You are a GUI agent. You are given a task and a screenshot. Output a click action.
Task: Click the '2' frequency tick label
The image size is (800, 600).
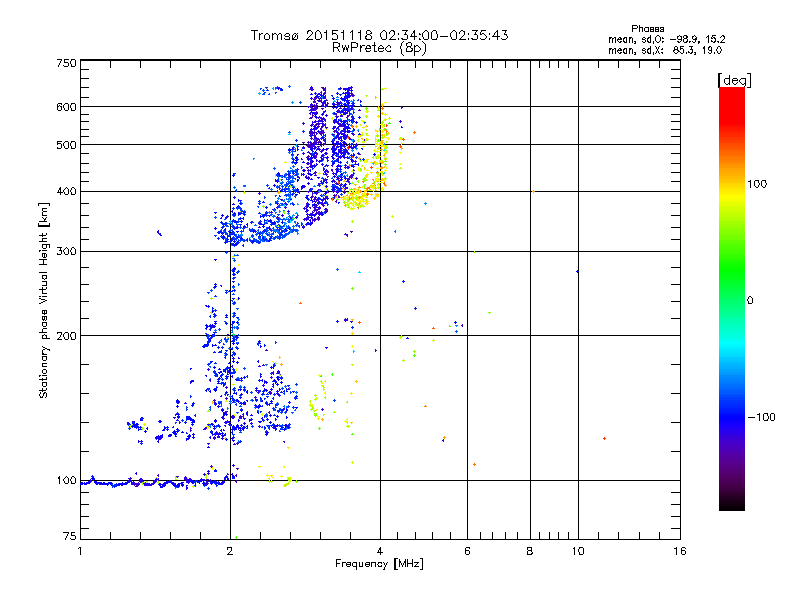tap(230, 551)
